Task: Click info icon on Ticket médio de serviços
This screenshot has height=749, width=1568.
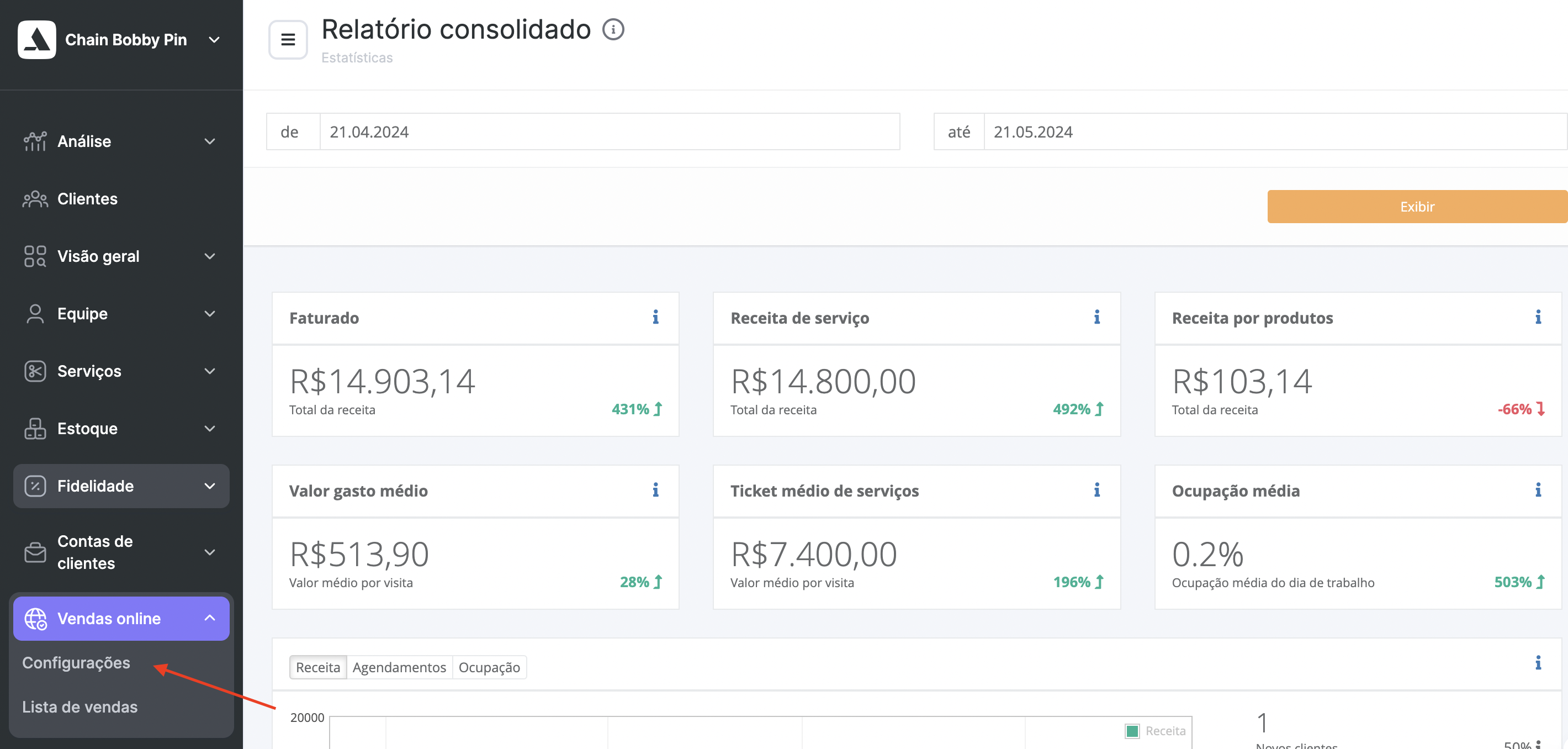Action: (x=1097, y=490)
